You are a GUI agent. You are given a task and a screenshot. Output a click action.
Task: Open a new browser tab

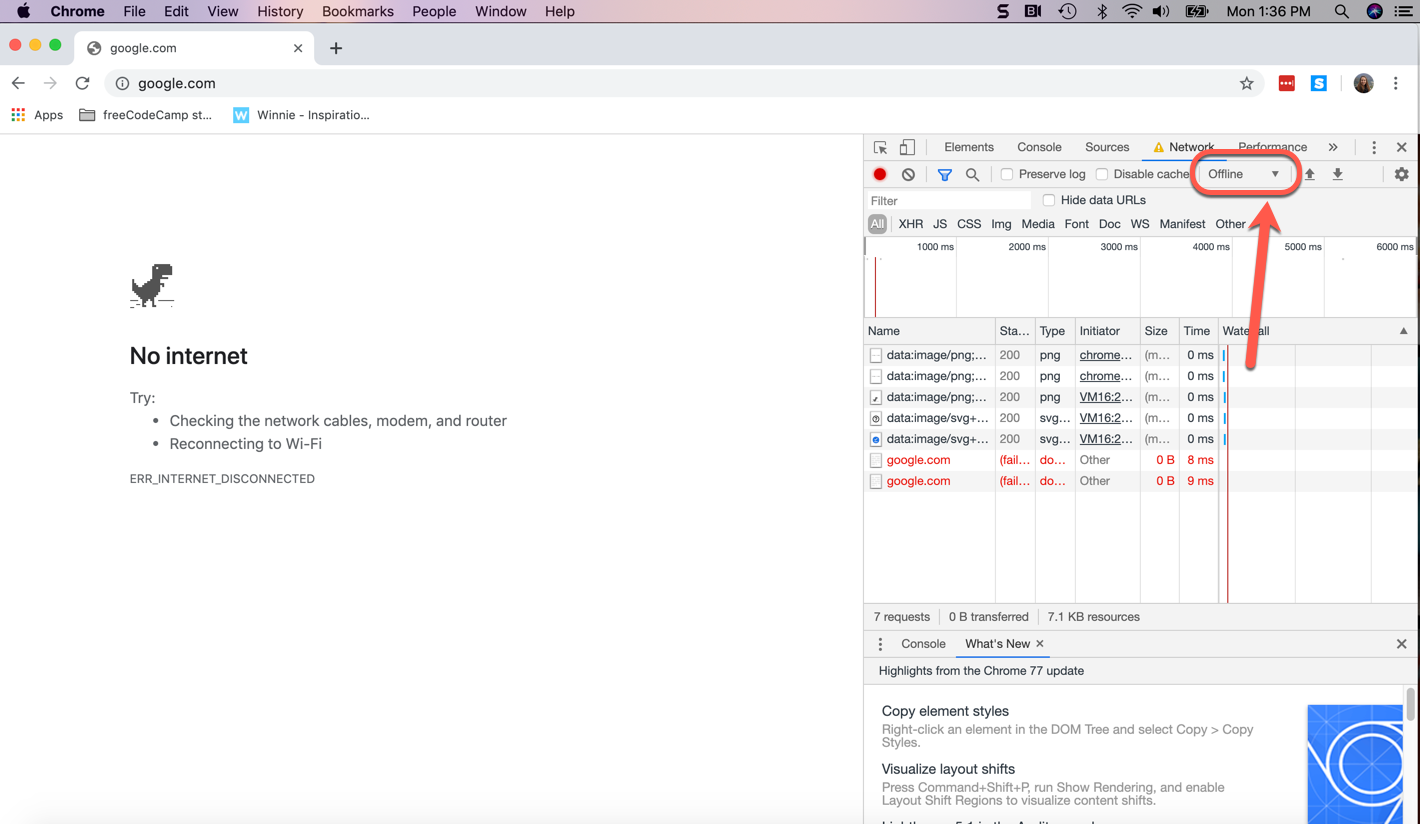(x=336, y=48)
